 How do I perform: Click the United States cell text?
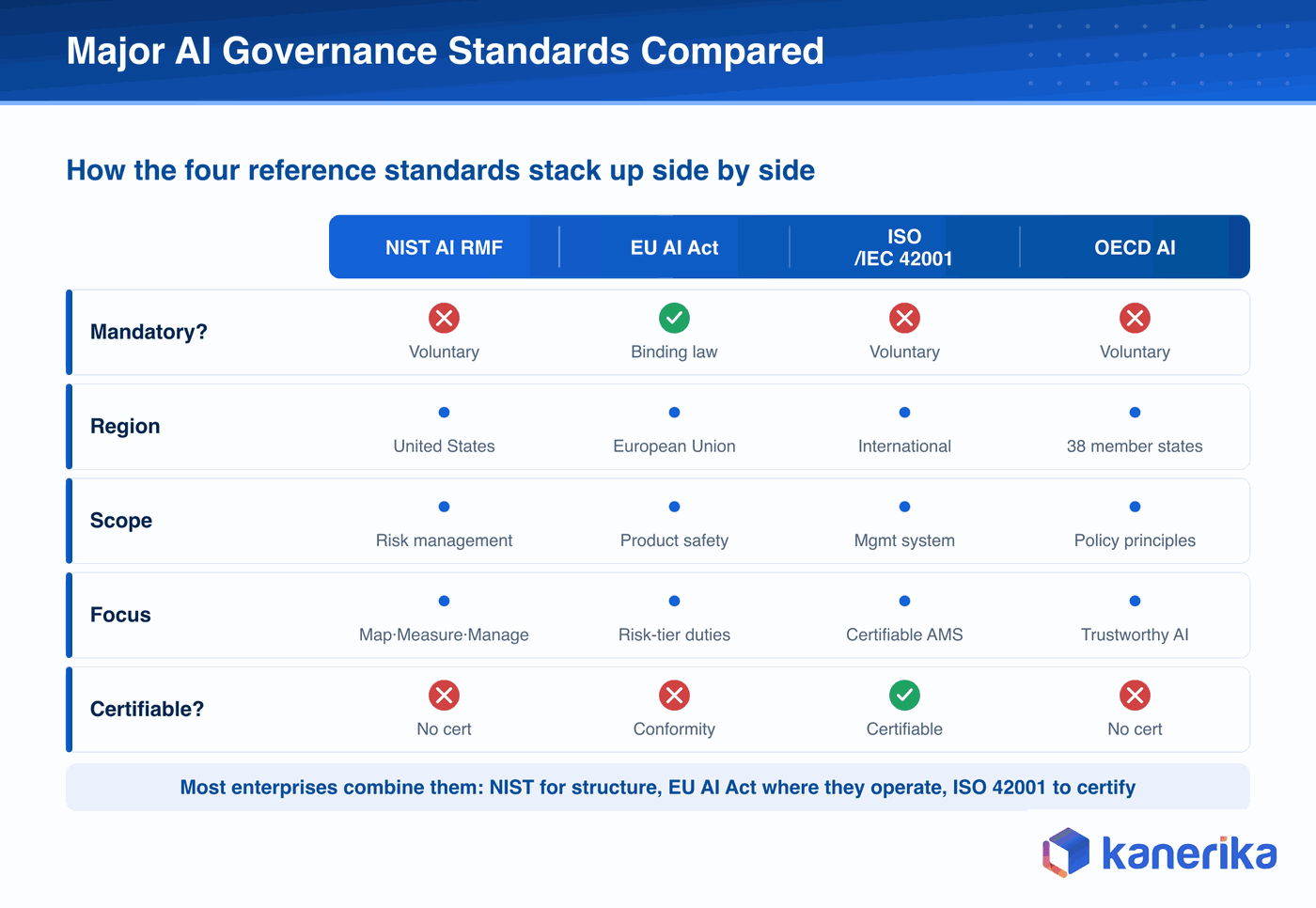[444, 446]
